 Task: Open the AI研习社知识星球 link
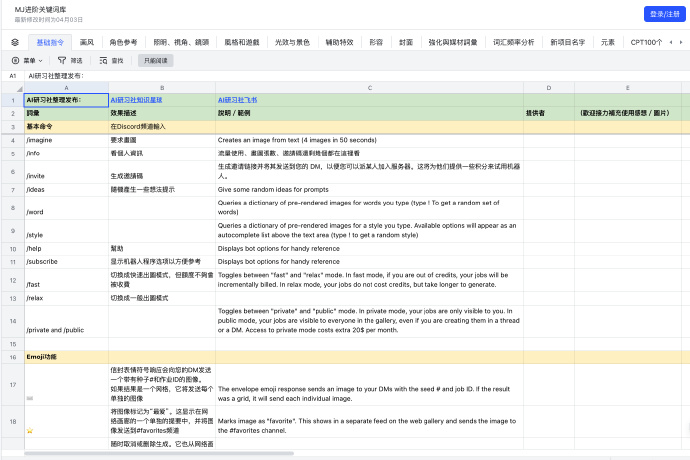(x=136, y=101)
